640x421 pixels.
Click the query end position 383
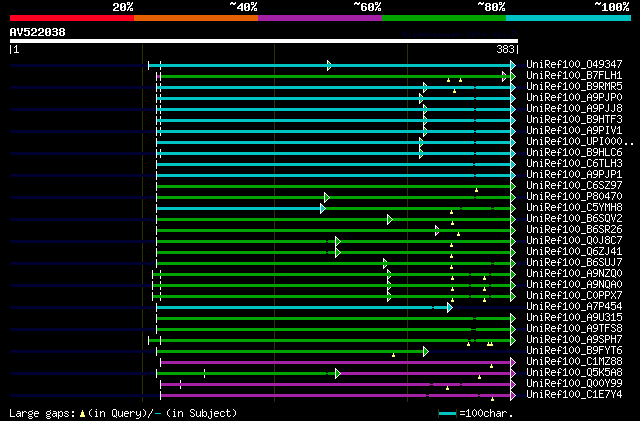click(505, 49)
